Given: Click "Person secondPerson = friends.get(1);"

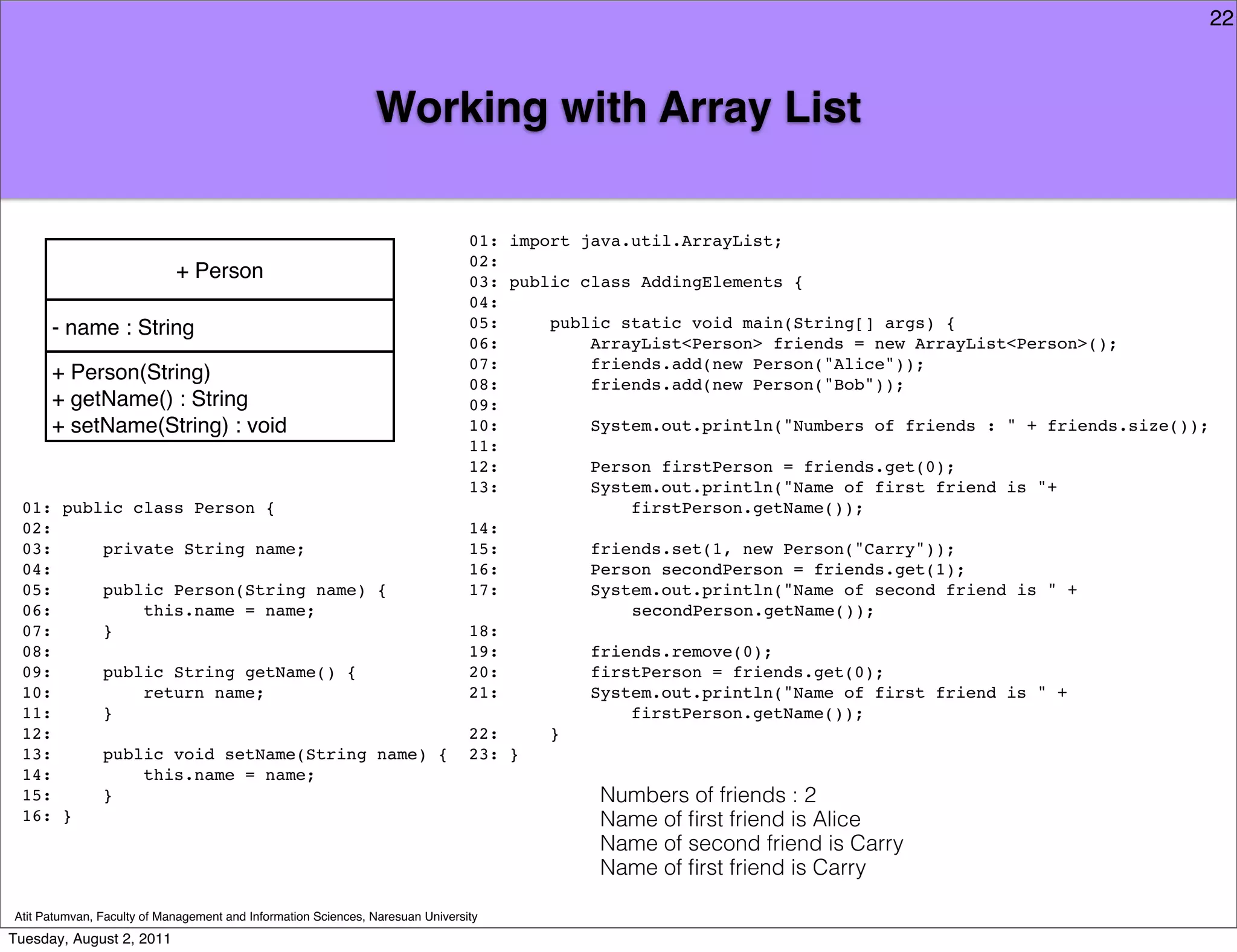Looking at the screenshot, I should (777, 570).
